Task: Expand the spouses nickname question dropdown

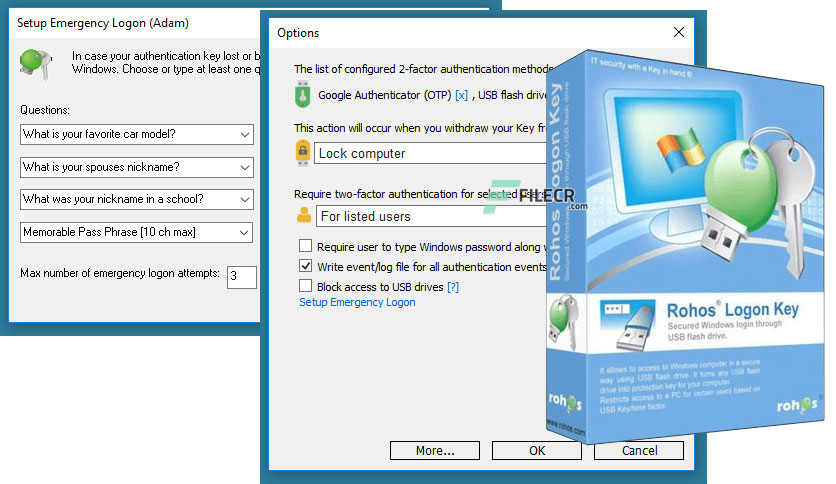Action: [245, 167]
